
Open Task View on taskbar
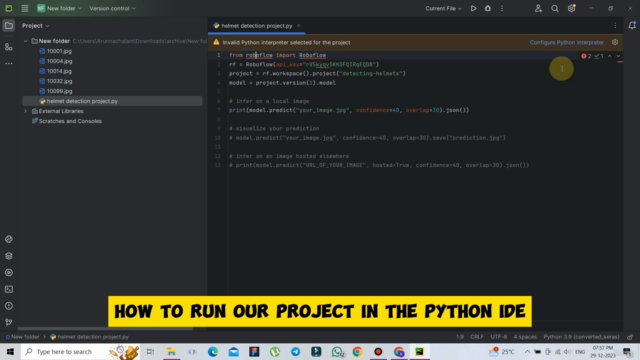150,351
